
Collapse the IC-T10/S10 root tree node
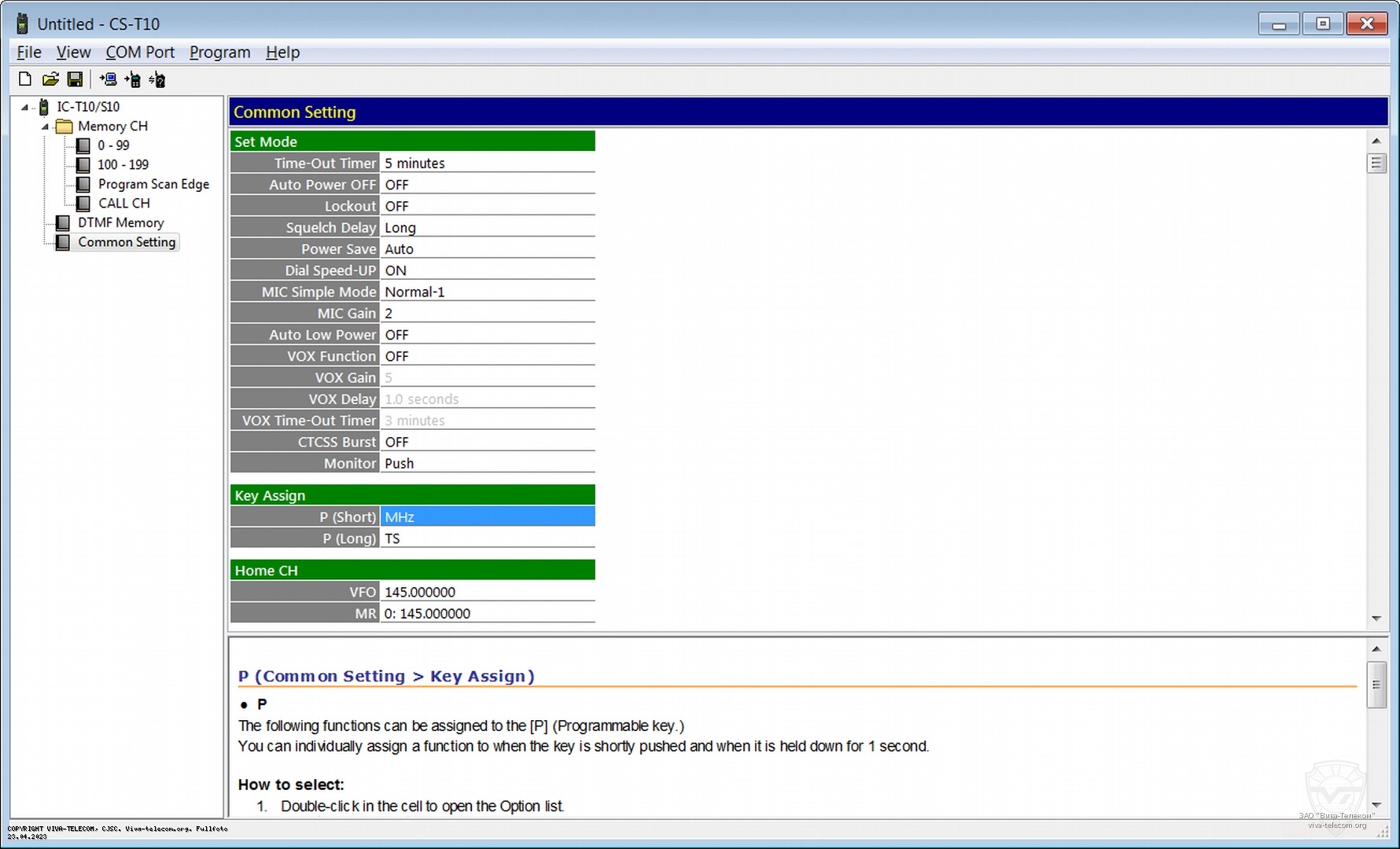(24, 107)
